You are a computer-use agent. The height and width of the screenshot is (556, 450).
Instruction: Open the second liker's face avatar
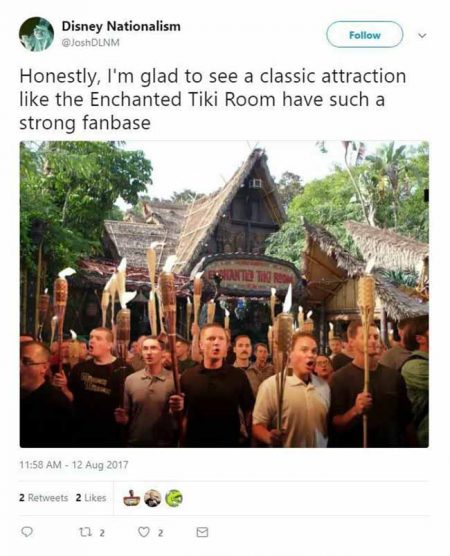tap(153, 498)
